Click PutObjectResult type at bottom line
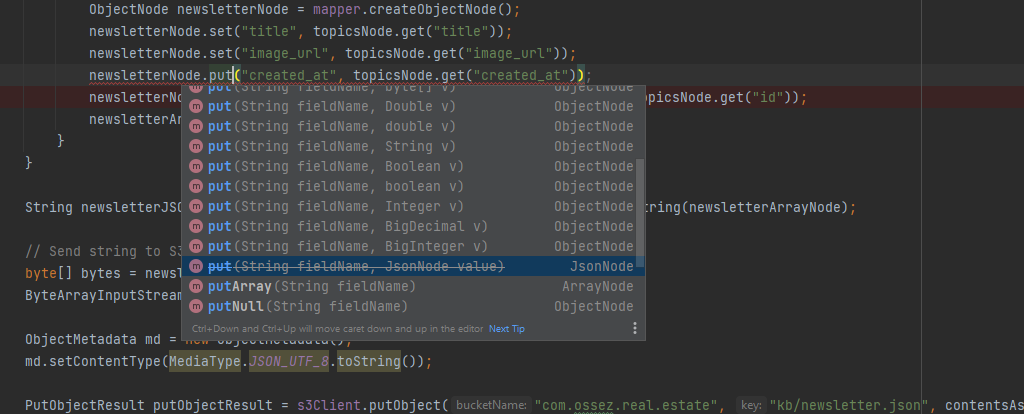The image size is (1024, 414). point(85,406)
